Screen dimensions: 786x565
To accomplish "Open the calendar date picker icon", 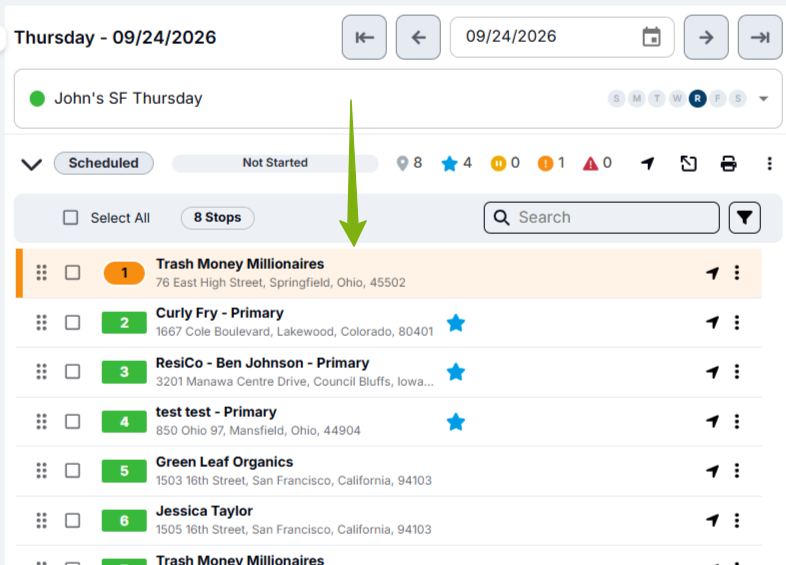I will [x=651, y=37].
